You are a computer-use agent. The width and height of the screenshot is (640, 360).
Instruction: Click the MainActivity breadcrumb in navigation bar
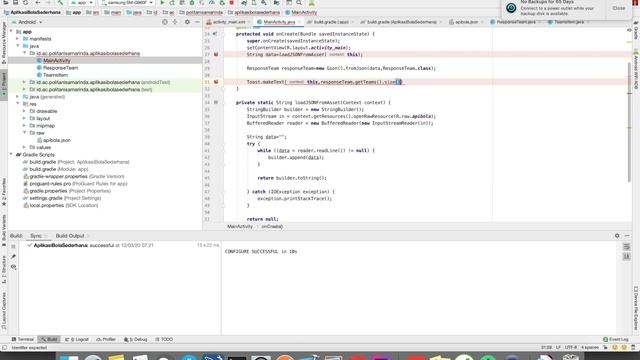pos(301,13)
